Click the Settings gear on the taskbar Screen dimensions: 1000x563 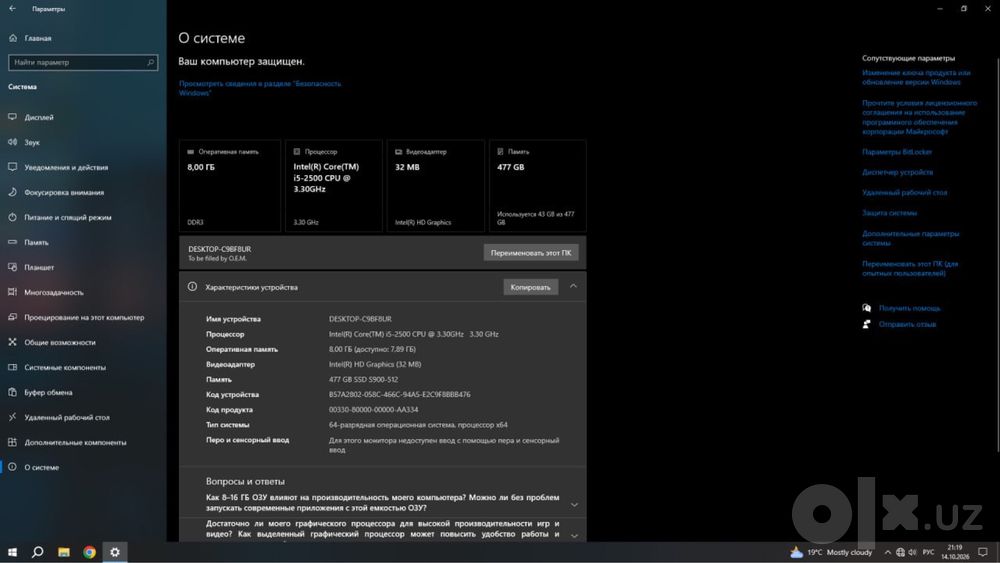click(x=115, y=552)
